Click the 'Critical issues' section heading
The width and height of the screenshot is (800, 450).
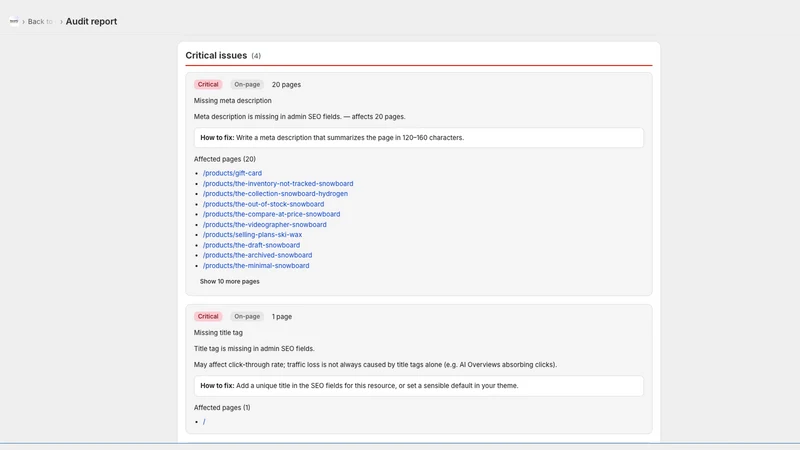216,55
